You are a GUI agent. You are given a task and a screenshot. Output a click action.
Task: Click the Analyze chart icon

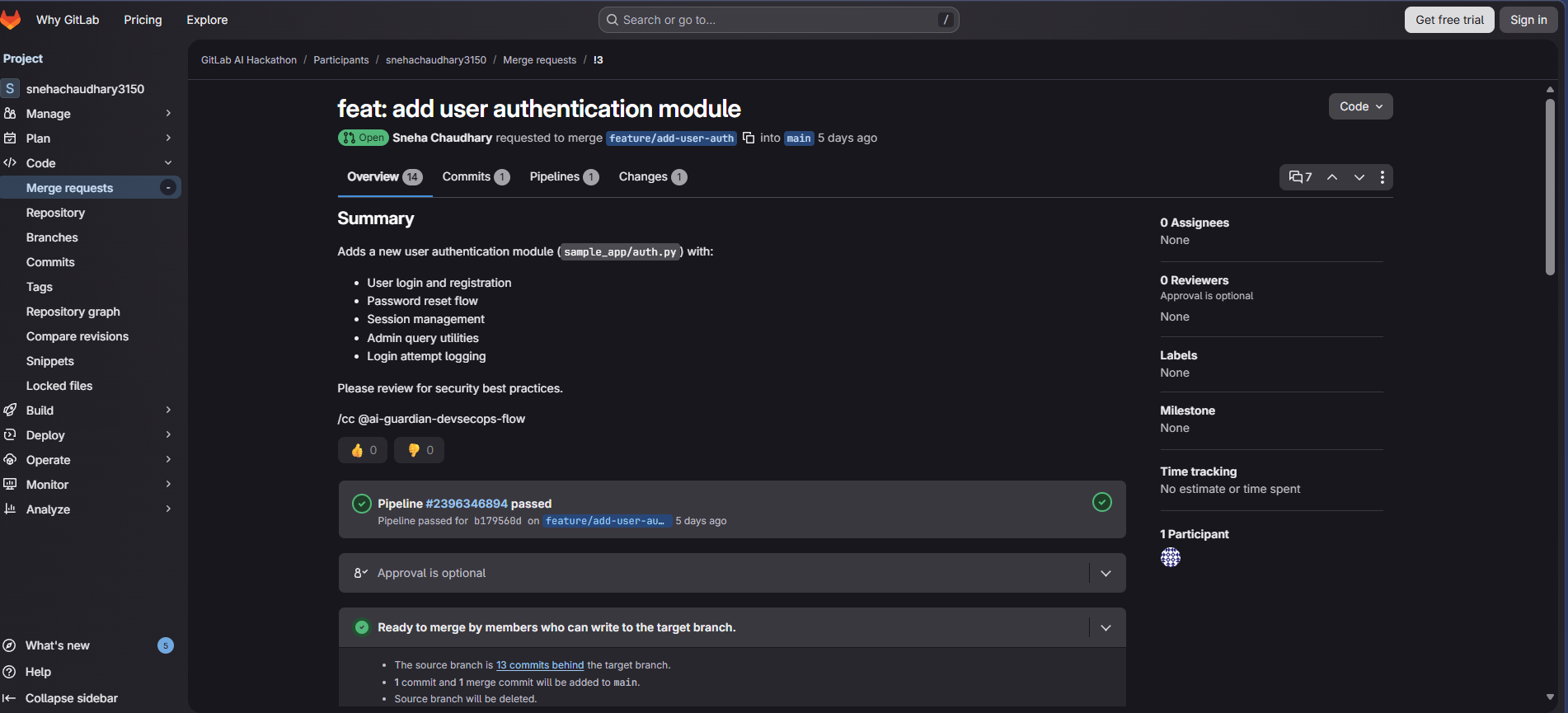[x=10, y=509]
